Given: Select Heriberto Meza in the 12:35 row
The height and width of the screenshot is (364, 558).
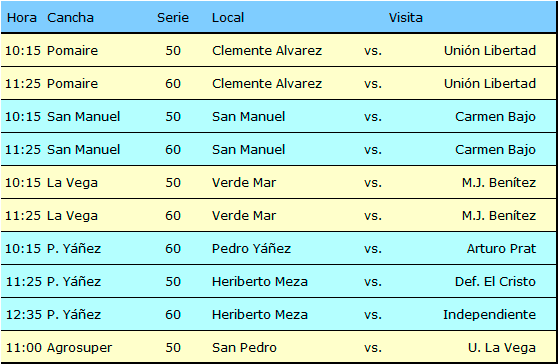Looking at the screenshot, I should (x=260, y=315).
